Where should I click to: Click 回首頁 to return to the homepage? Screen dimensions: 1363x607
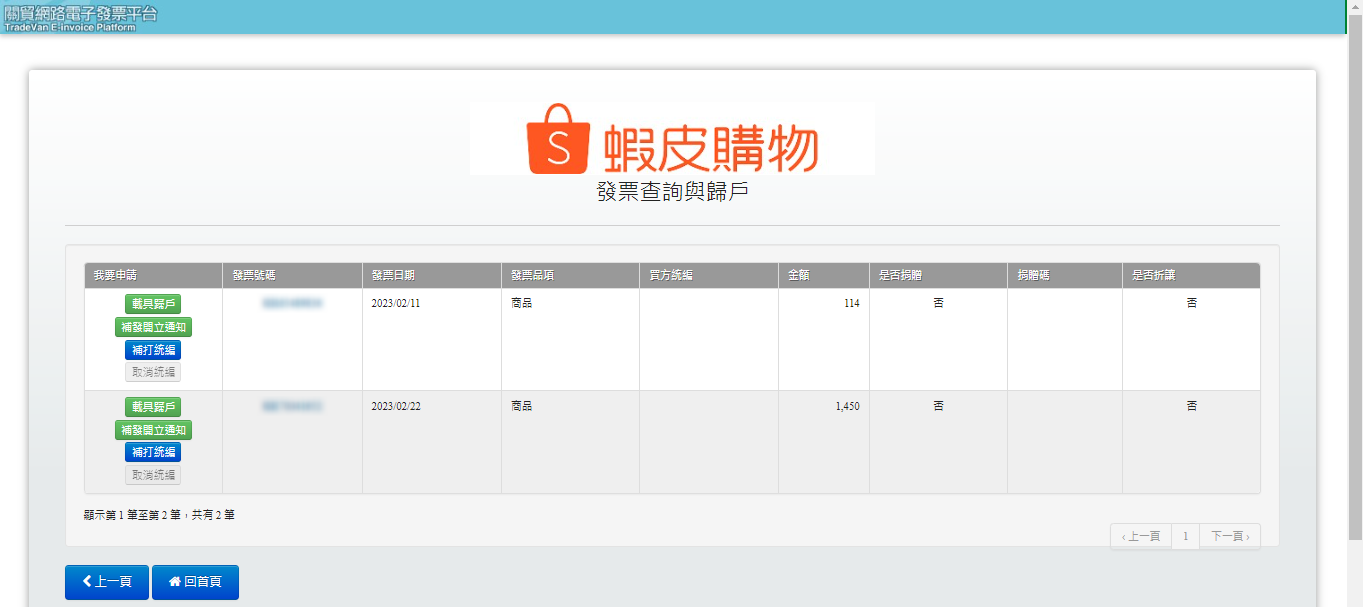[x=195, y=582]
